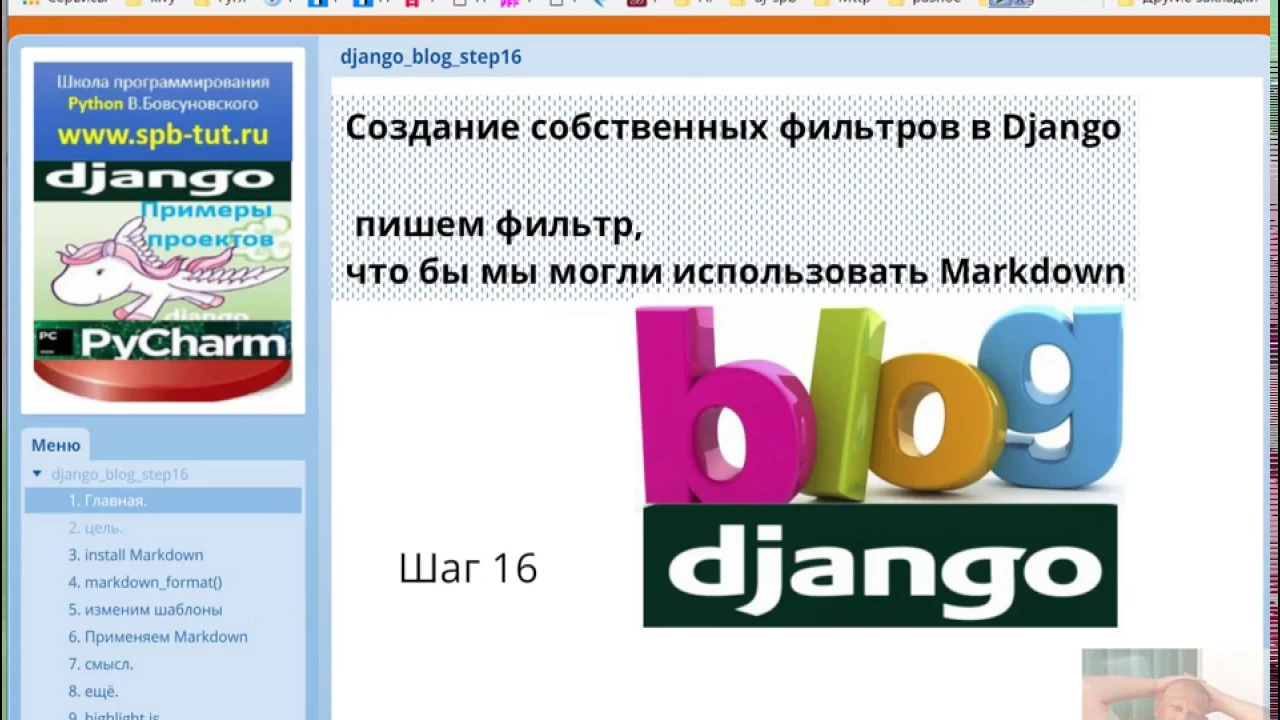1280x720 pixels.
Task: Open menu item '3. install Markdown'
Action: 136,555
